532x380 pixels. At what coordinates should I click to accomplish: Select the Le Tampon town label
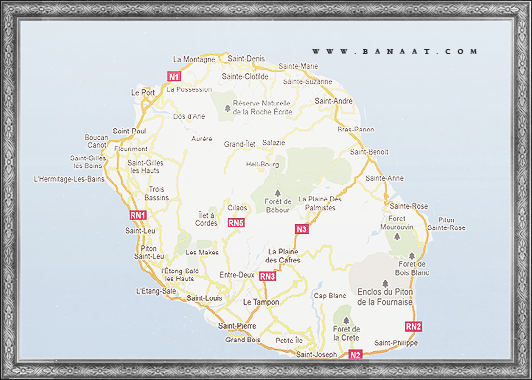(x=261, y=302)
